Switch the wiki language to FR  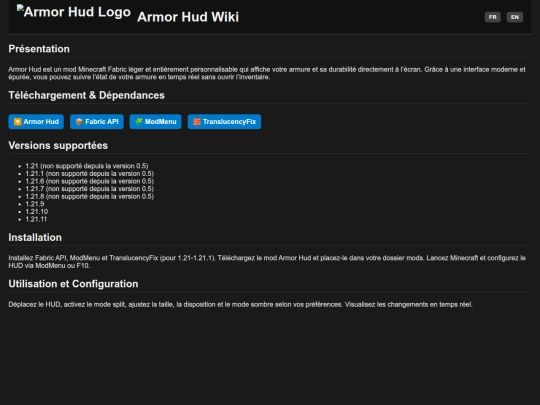pos(492,17)
